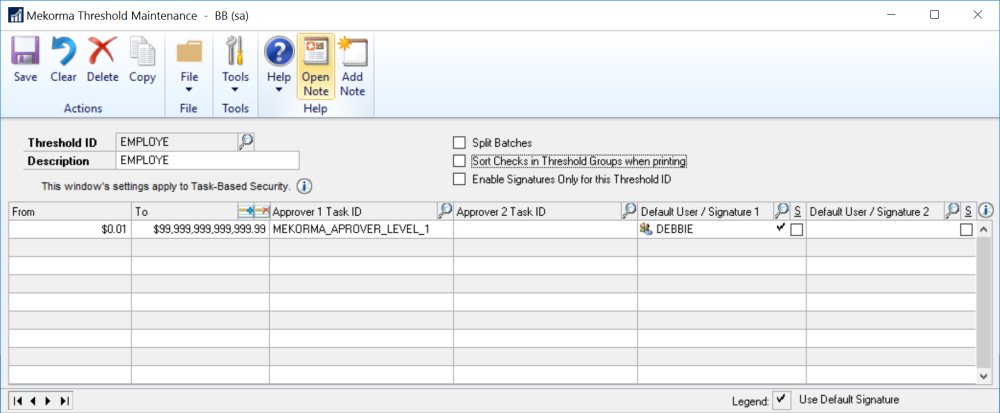Click the grid info icon at right
1000x413 pixels.
click(986, 210)
